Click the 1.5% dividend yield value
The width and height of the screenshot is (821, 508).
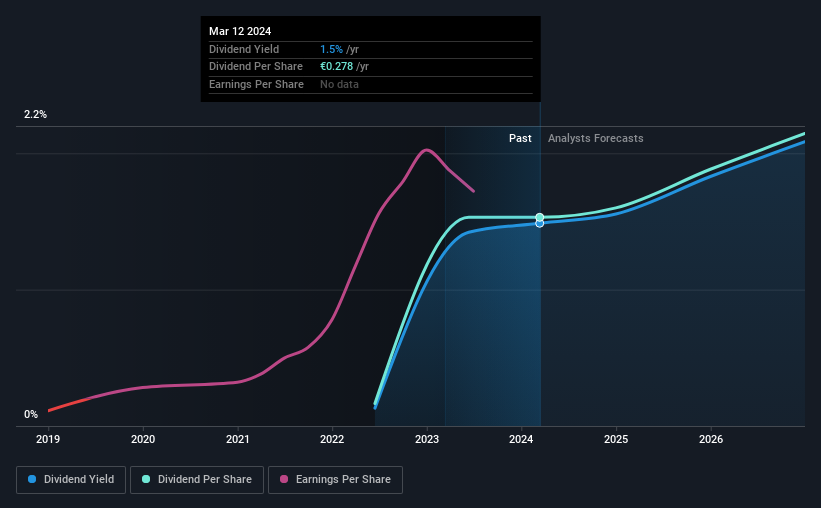[x=331, y=49]
